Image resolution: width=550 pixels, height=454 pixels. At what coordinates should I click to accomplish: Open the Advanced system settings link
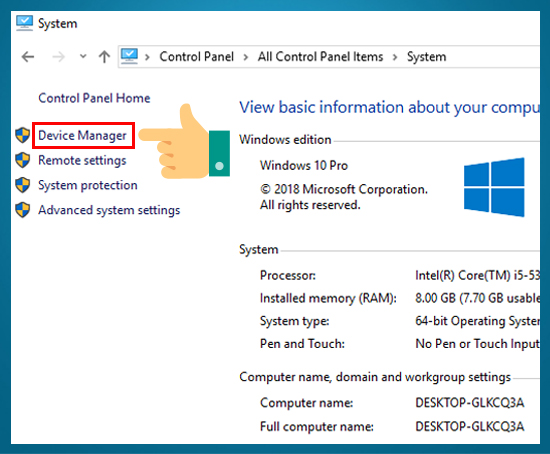point(109,210)
